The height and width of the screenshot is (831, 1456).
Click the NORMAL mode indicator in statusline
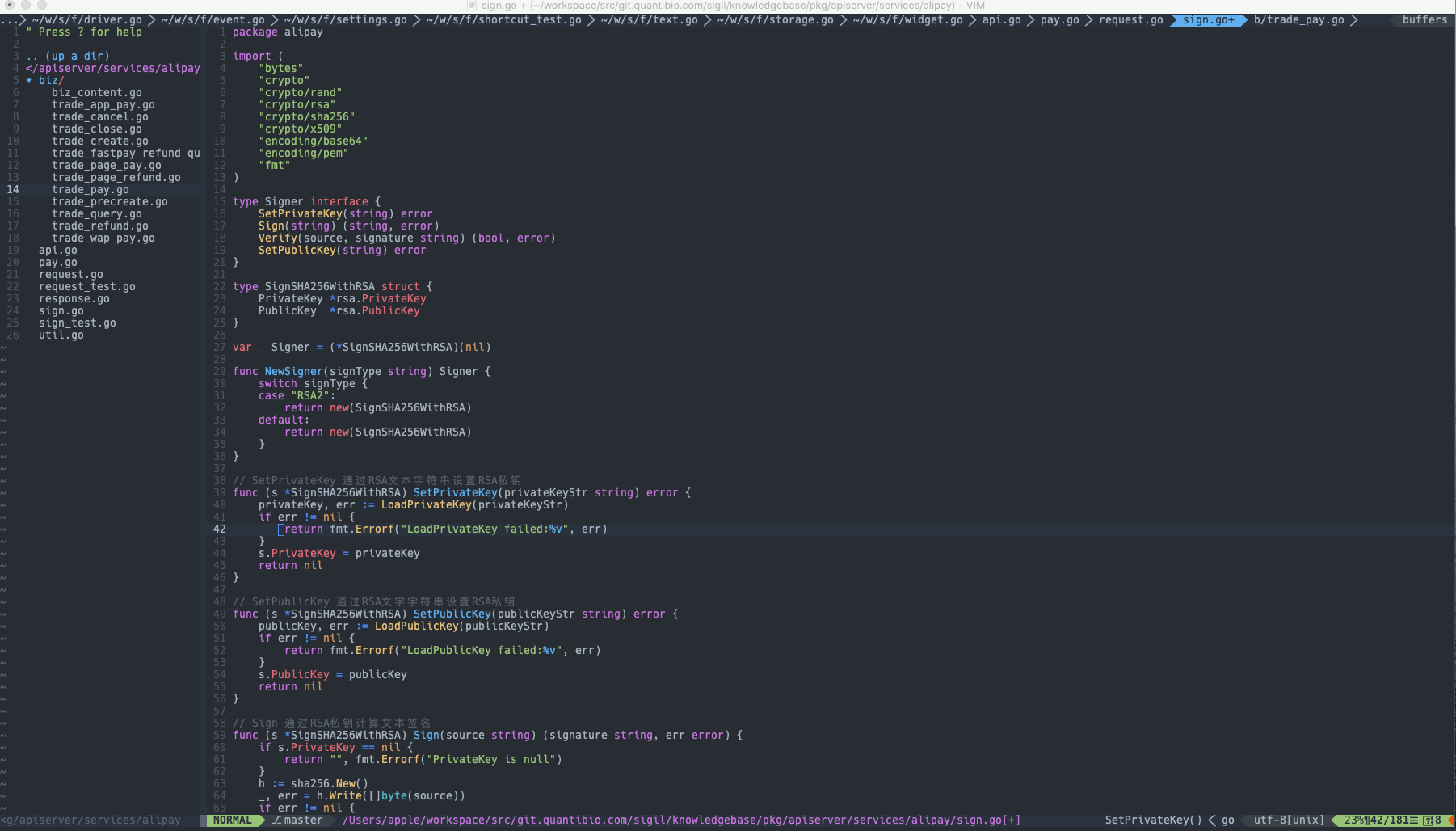pos(233,820)
